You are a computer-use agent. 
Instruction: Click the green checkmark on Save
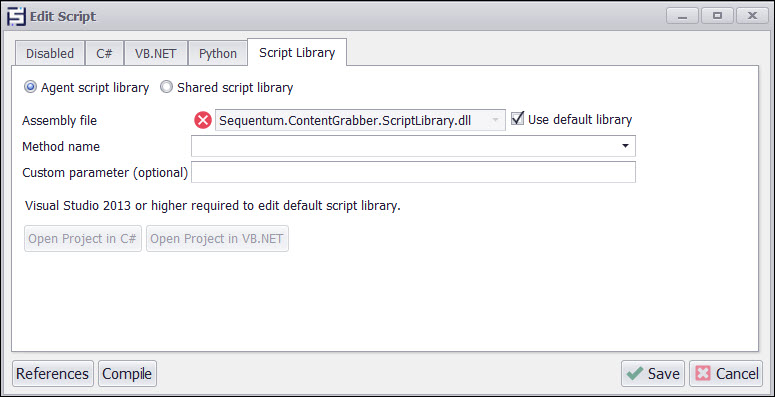point(635,373)
